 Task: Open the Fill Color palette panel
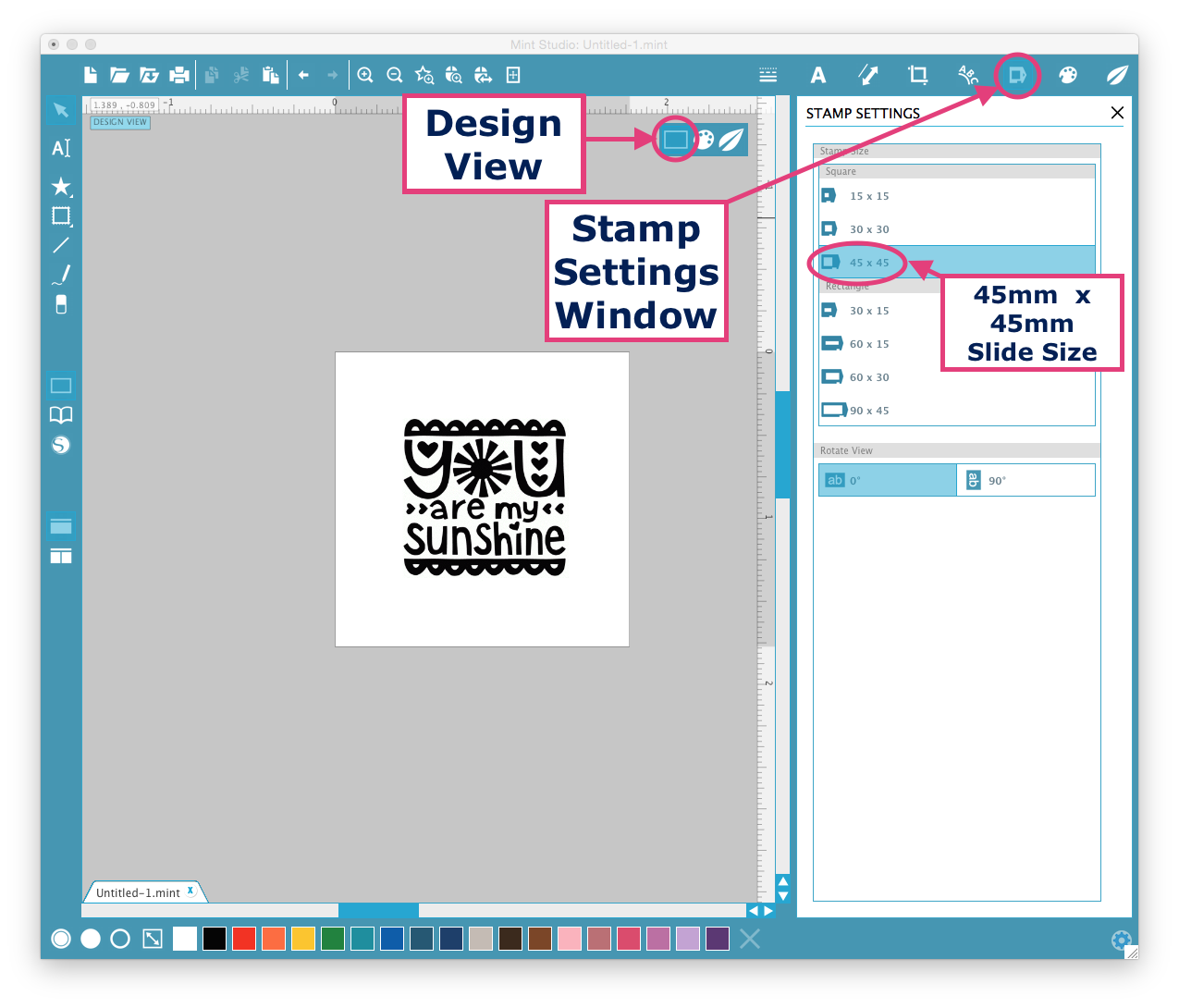coord(1068,75)
